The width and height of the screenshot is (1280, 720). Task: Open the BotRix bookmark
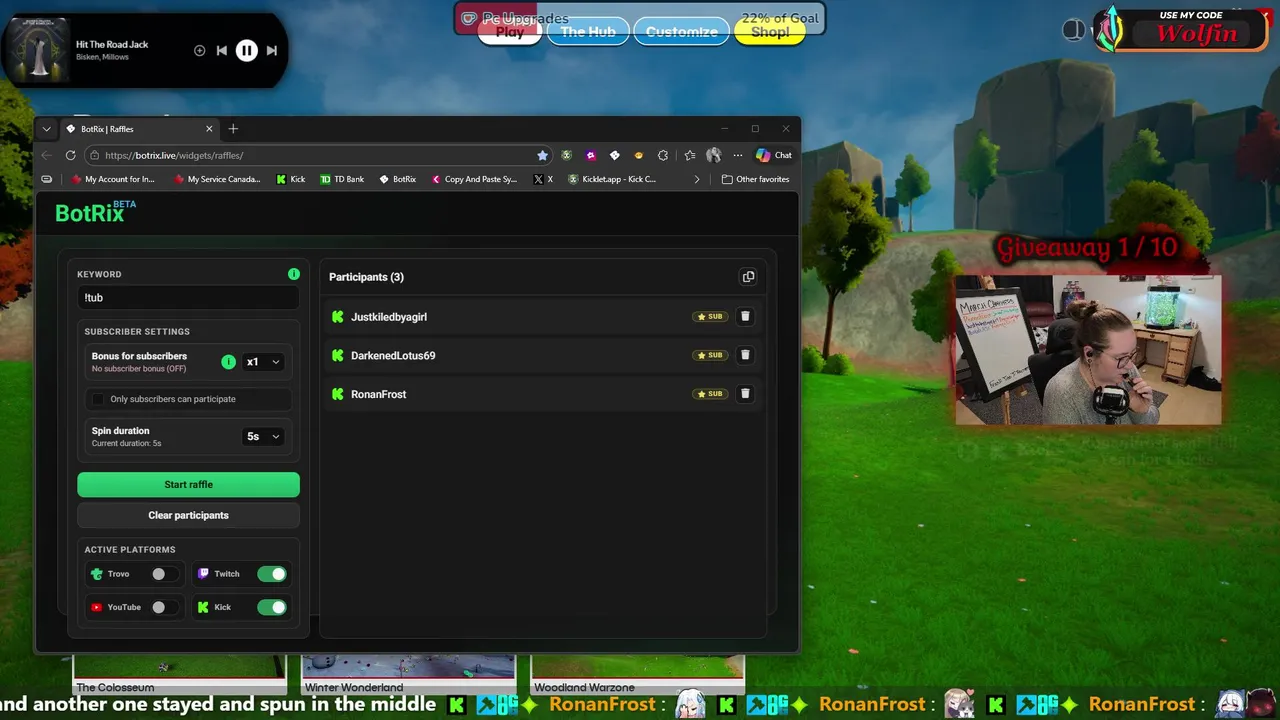point(397,179)
